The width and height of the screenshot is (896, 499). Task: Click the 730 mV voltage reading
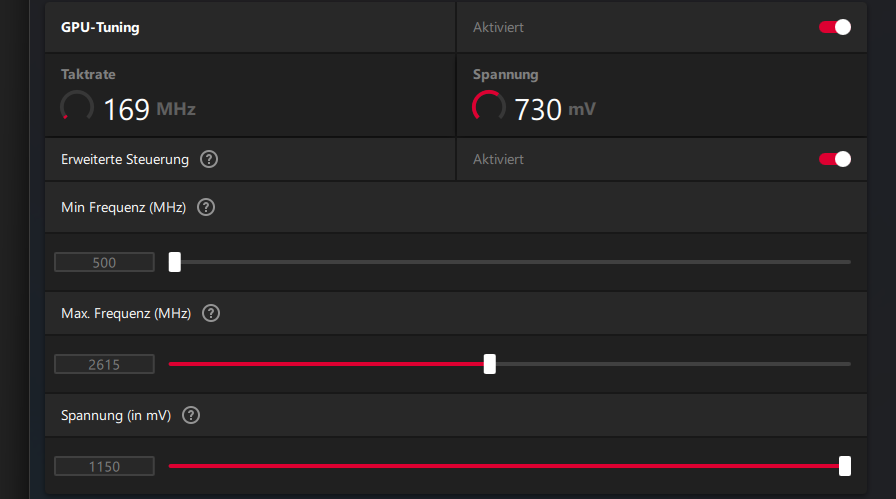554,109
